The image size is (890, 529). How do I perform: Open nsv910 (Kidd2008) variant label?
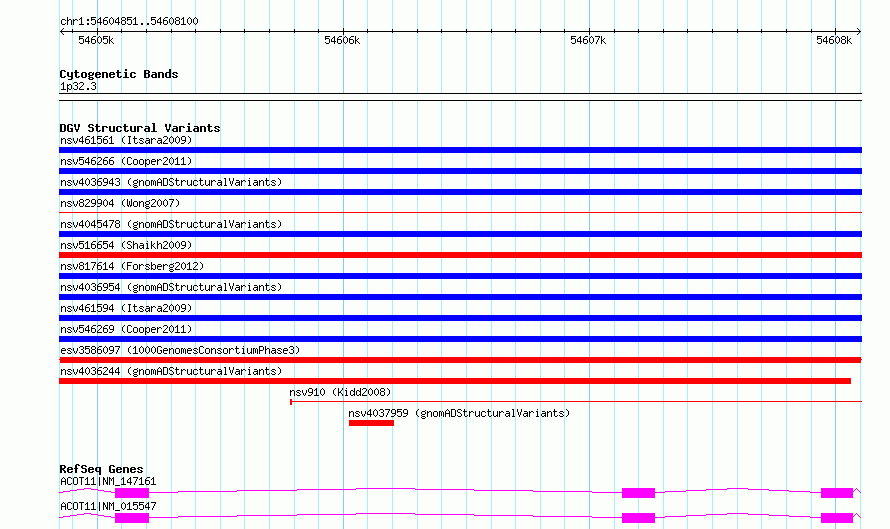pos(340,392)
